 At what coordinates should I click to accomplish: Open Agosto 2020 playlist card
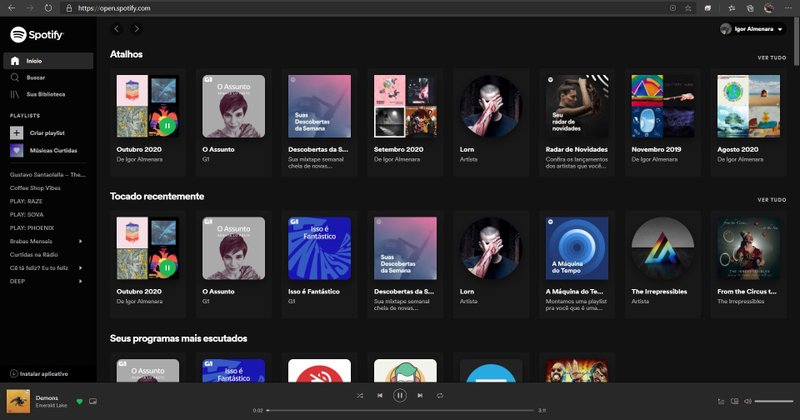[748, 122]
